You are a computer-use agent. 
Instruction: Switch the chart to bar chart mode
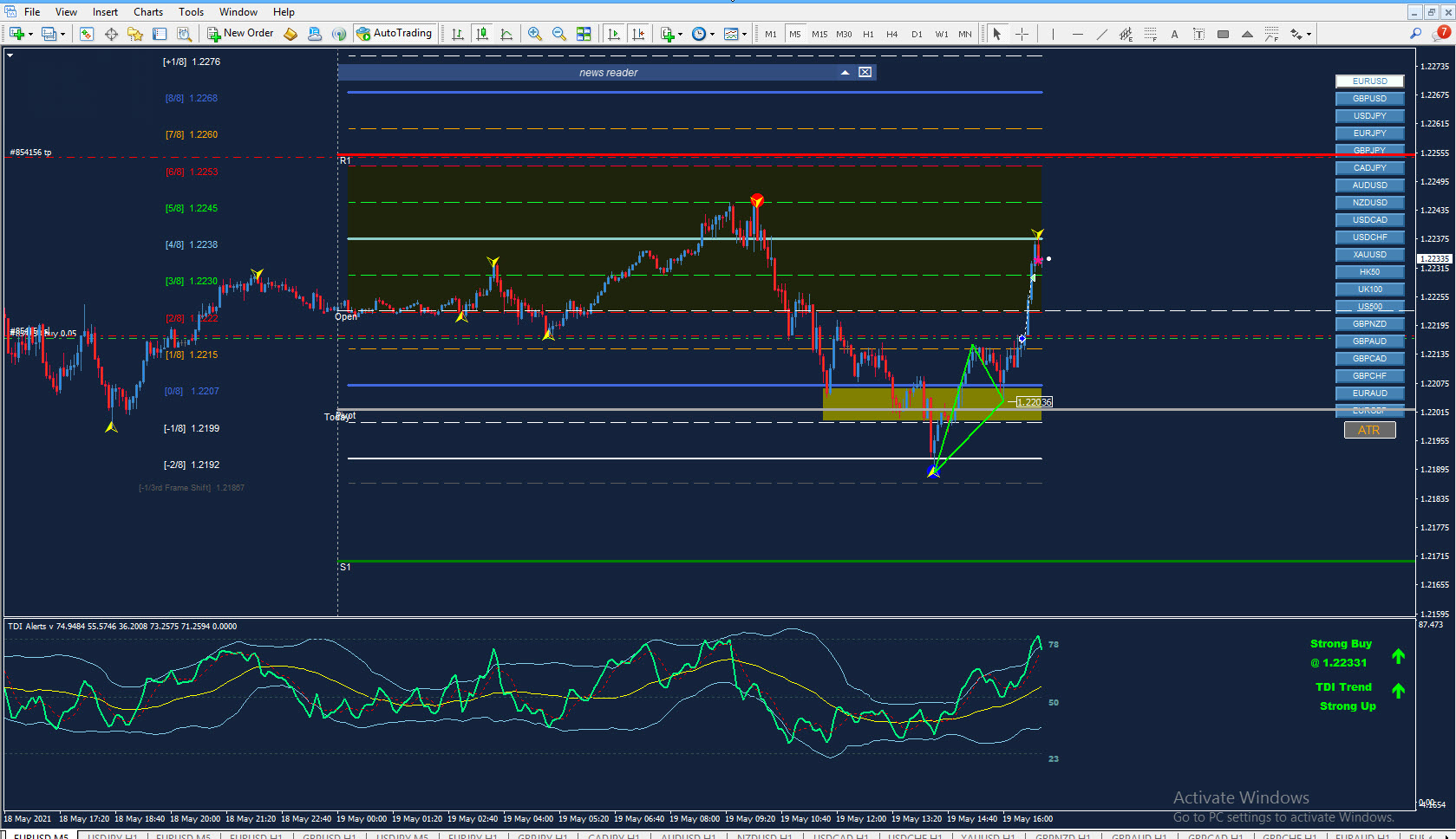(458, 34)
